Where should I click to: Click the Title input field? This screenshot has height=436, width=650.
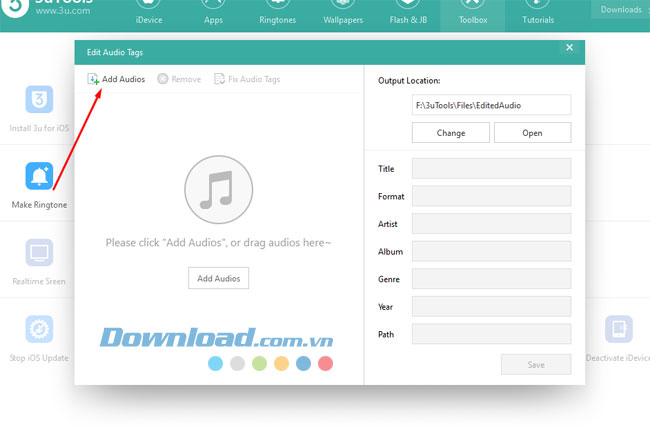[x=491, y=168]
